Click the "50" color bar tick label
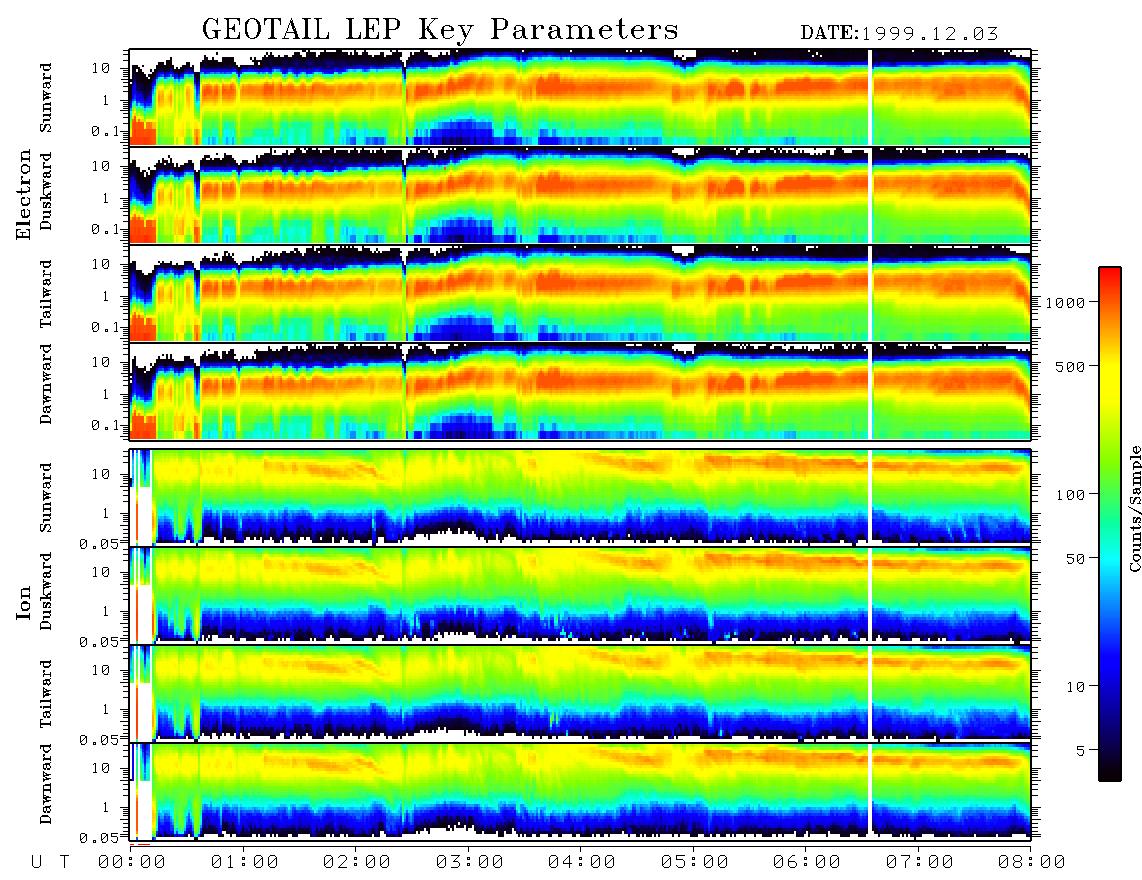 coord(1075,559)
